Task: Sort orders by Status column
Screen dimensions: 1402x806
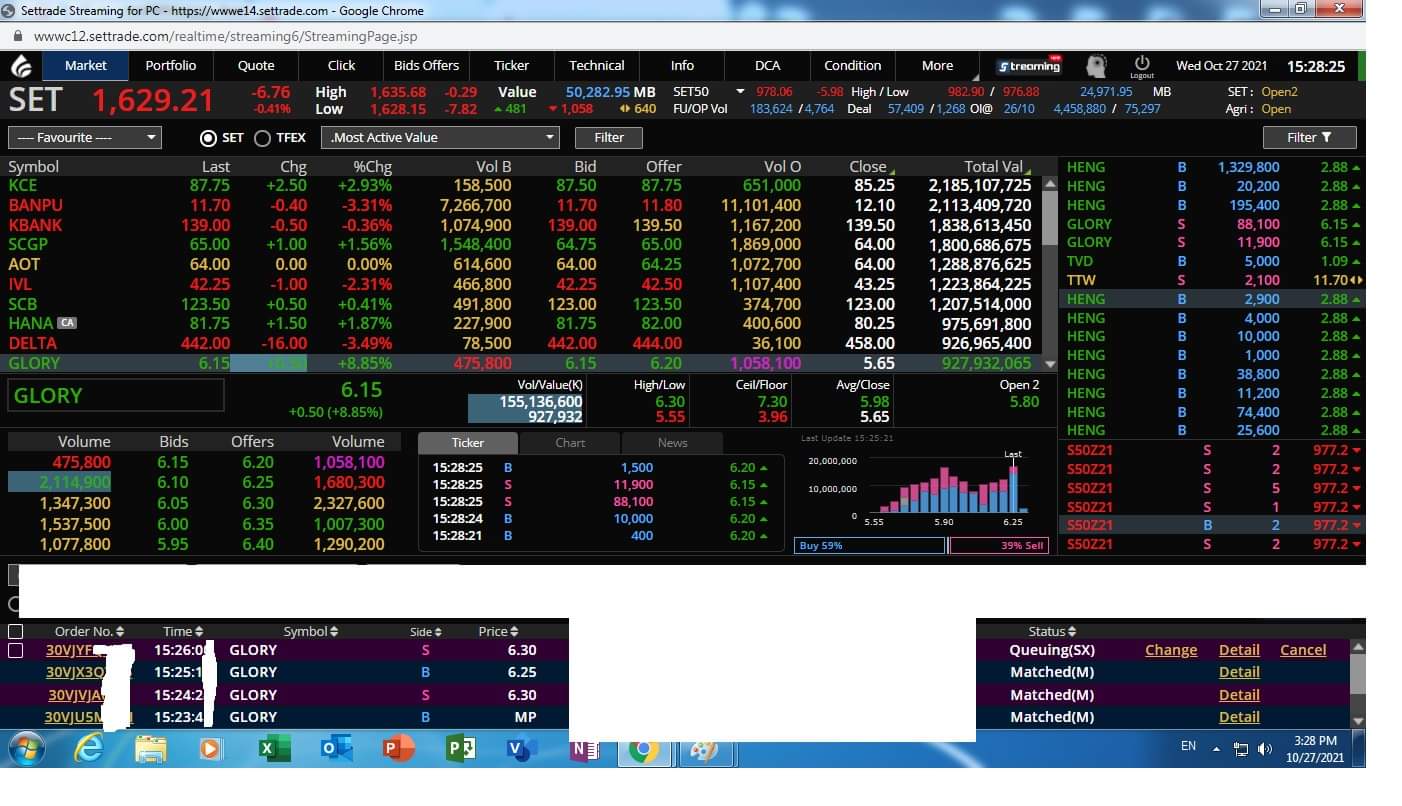Action: tap(1052, 631)
